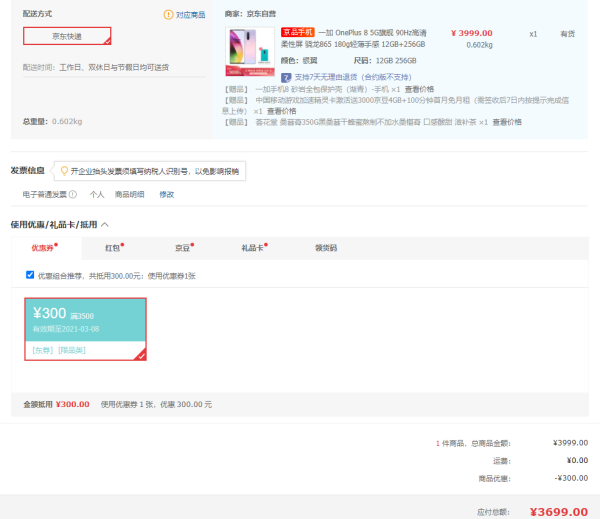Click info icon beside 电子普通发票
This screenshot has height=519, width=600.
73,194
